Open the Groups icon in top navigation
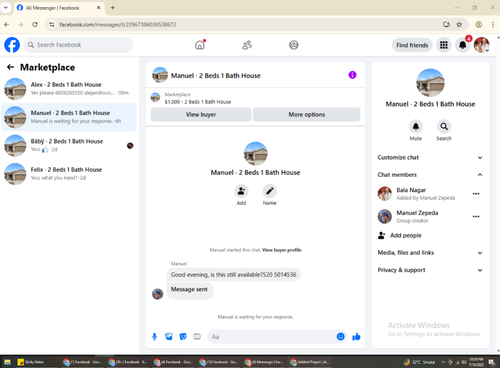The height and width of the screenshot is (368, 500). pos(294,45)
